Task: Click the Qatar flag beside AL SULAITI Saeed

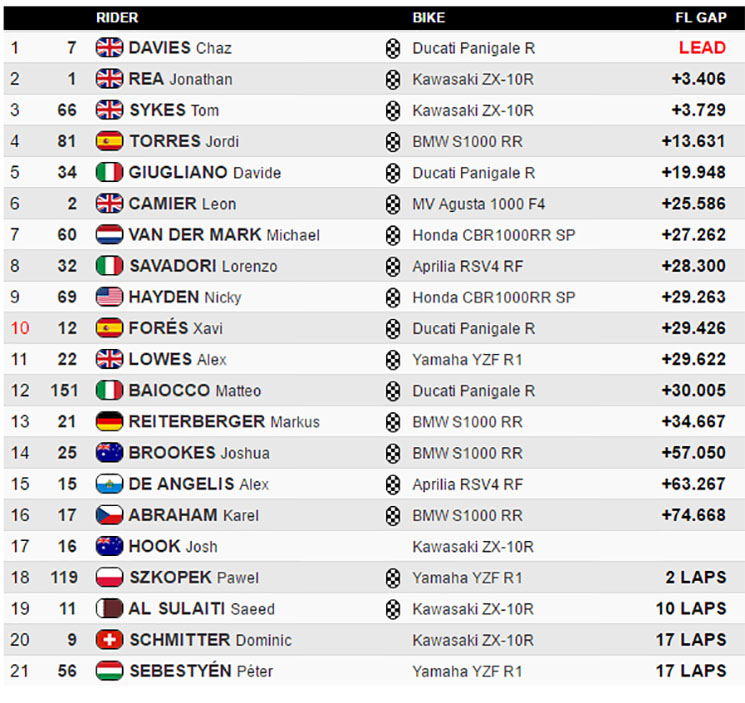Action: click(x=109, y=608)
